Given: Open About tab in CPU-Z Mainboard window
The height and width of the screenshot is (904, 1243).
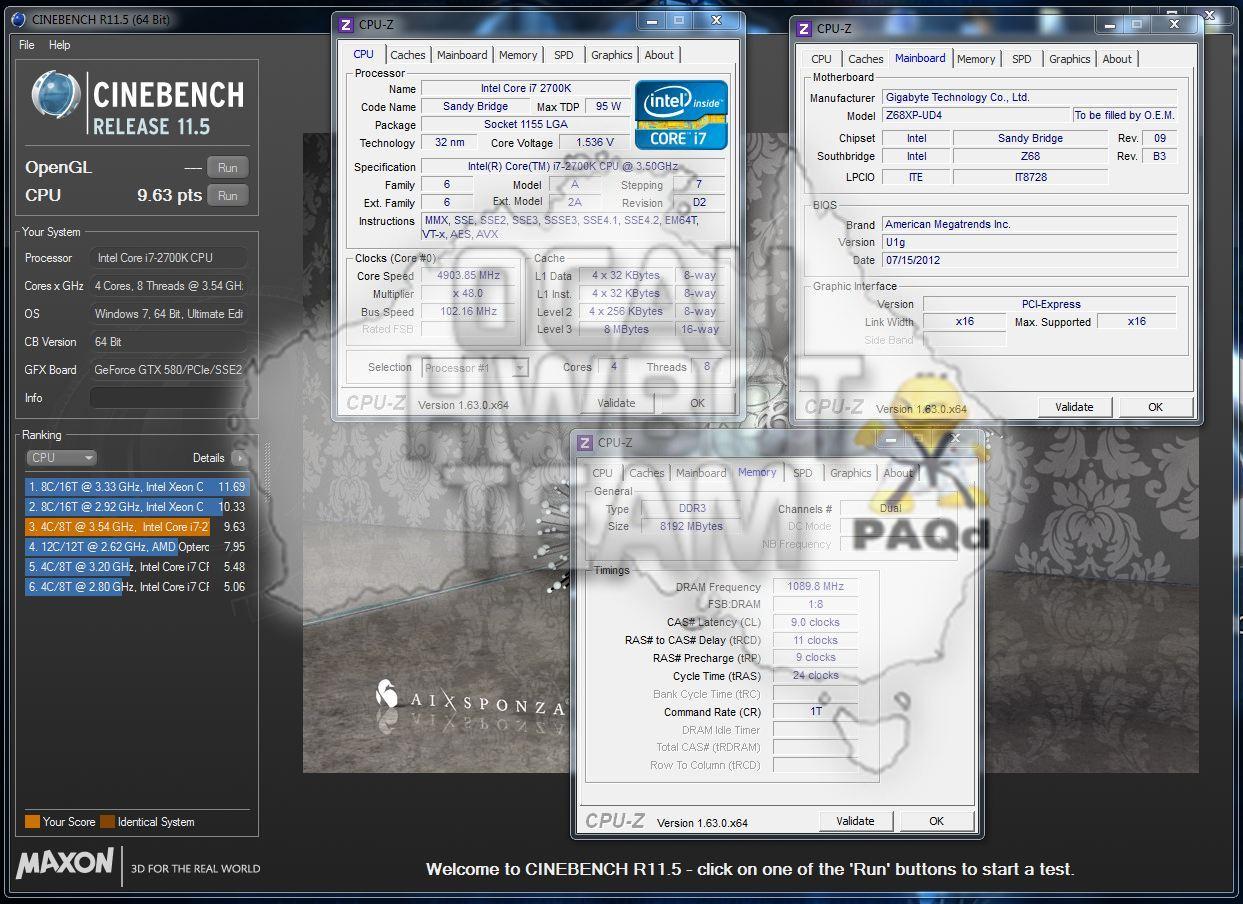Looking at the screenshot, I should pyautogui.click(x=1117, y=59).
